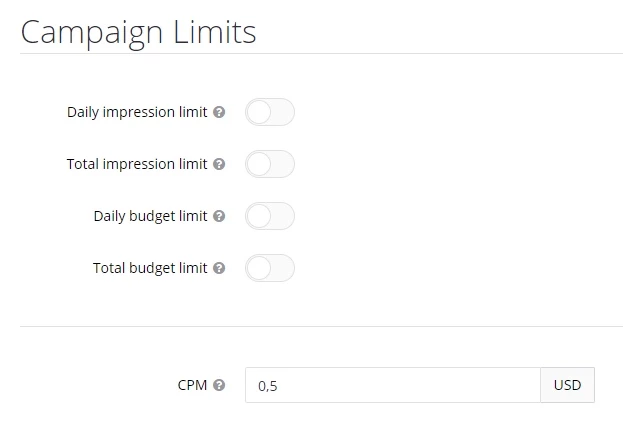This screenshot has width=623, height=432.
Task: Click the divider line under Campaign Limits heading
Action: 321,53
